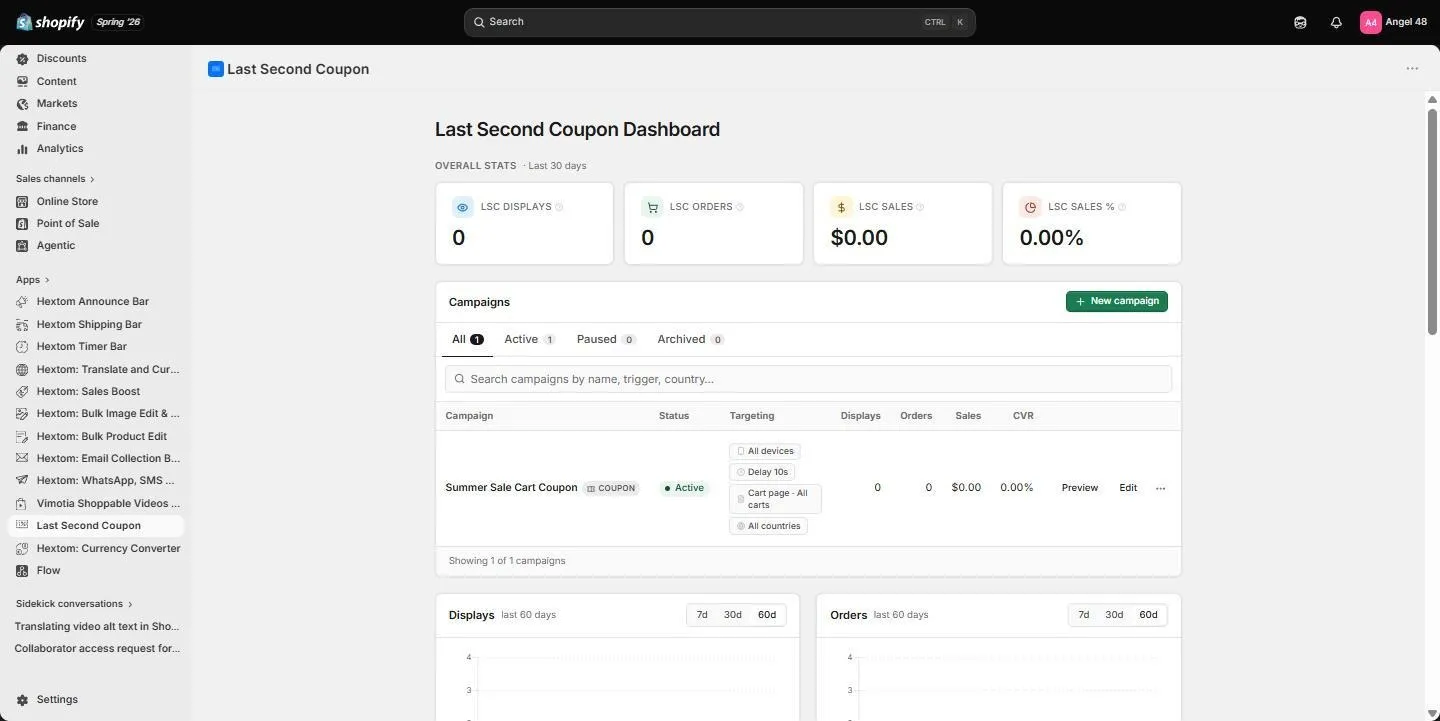Click the Point of Sale icon

(x=22, y=224)
